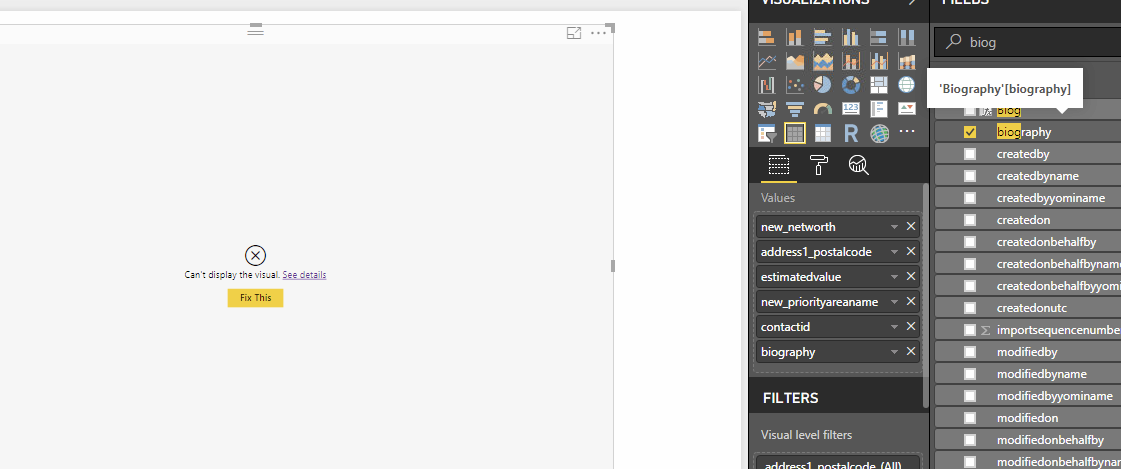The image size is (1121, 469).
Task: Select the Treemap visualization
Action: pos(879,85)
